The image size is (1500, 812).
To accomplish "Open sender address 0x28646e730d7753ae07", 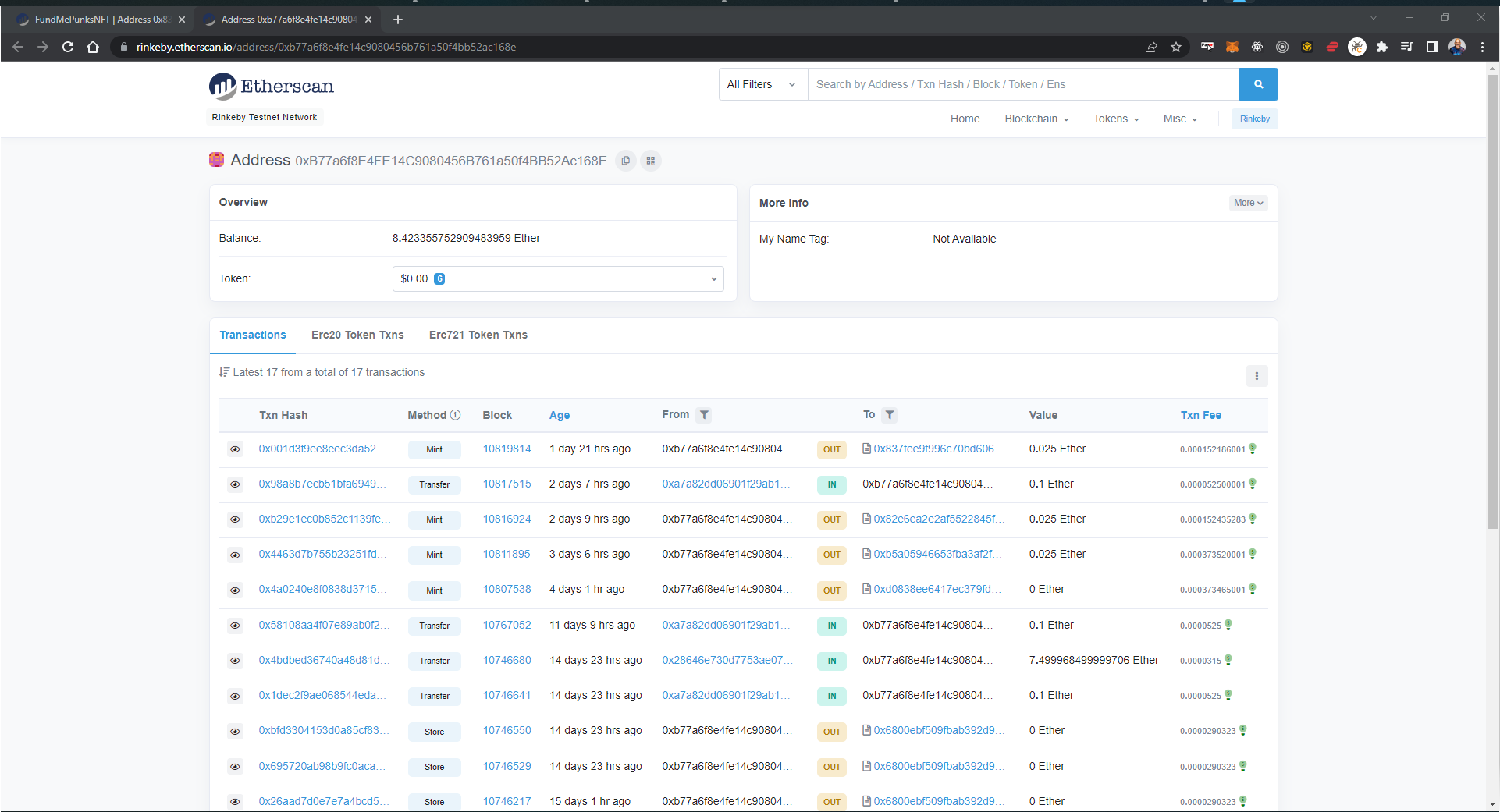I will (727, 660).
